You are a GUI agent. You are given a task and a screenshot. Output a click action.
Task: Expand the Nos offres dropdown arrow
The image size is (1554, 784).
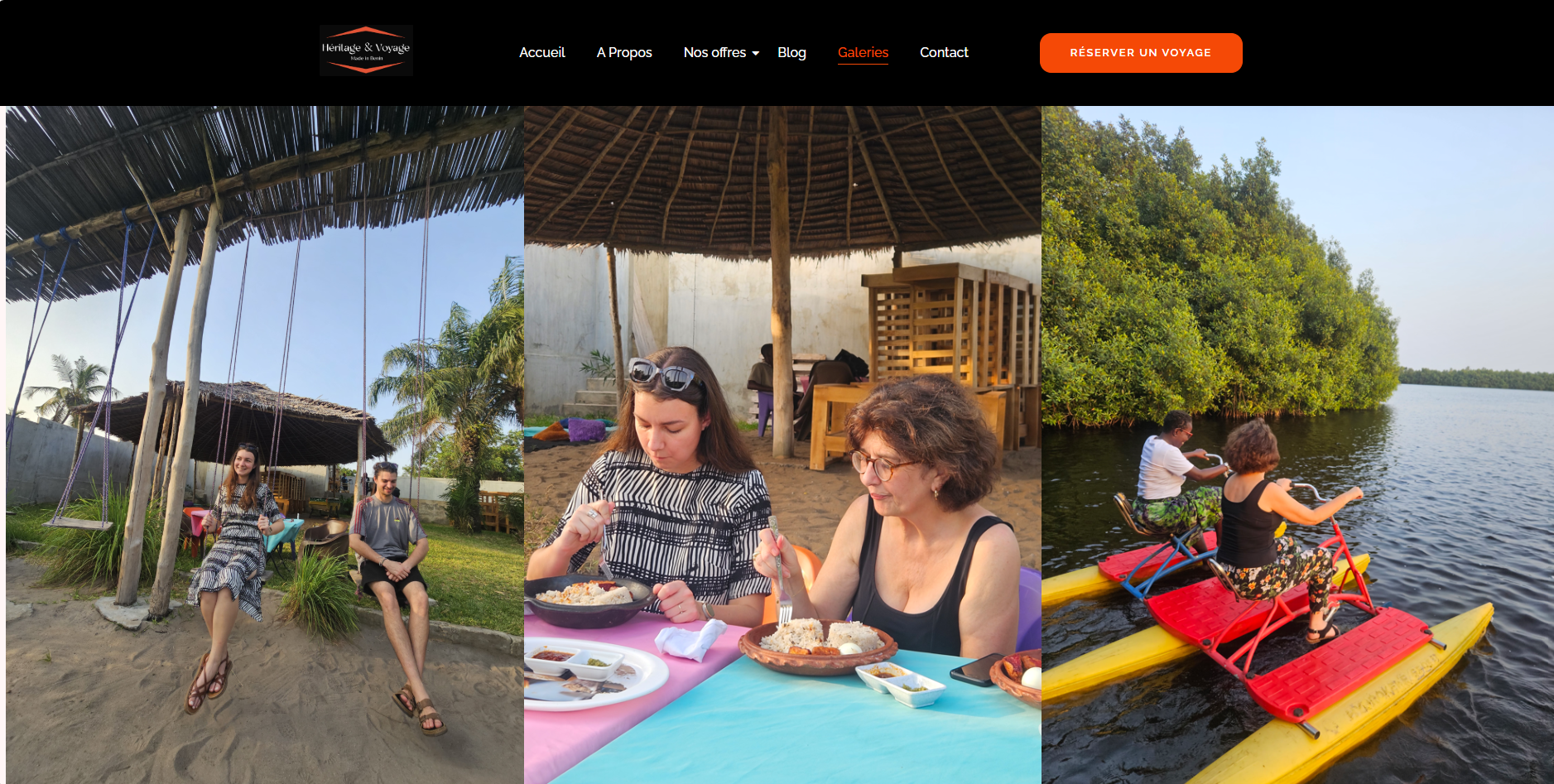click(x=755, y=53)
